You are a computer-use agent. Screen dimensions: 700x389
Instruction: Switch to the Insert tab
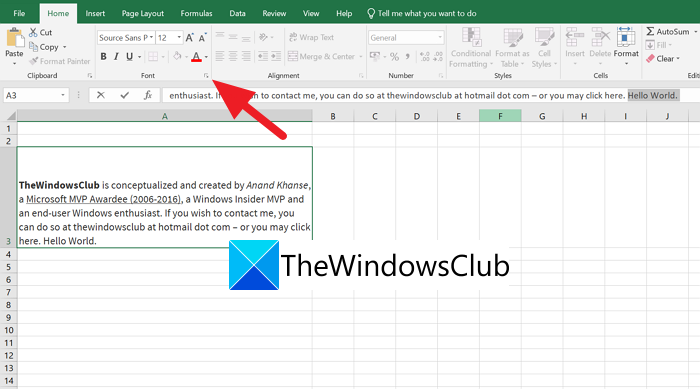coord(95,13)
